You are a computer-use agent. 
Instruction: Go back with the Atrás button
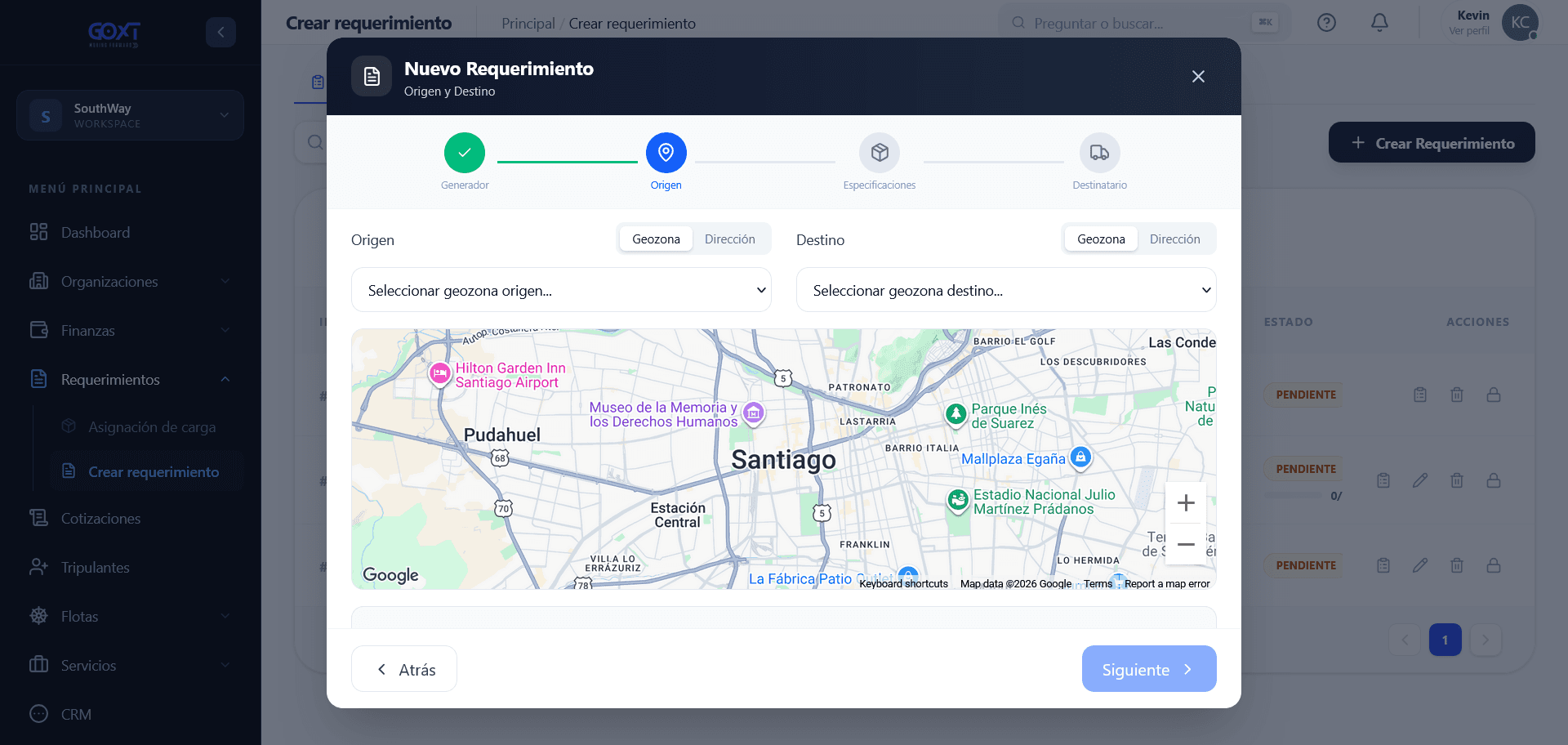tap(404, 669)
